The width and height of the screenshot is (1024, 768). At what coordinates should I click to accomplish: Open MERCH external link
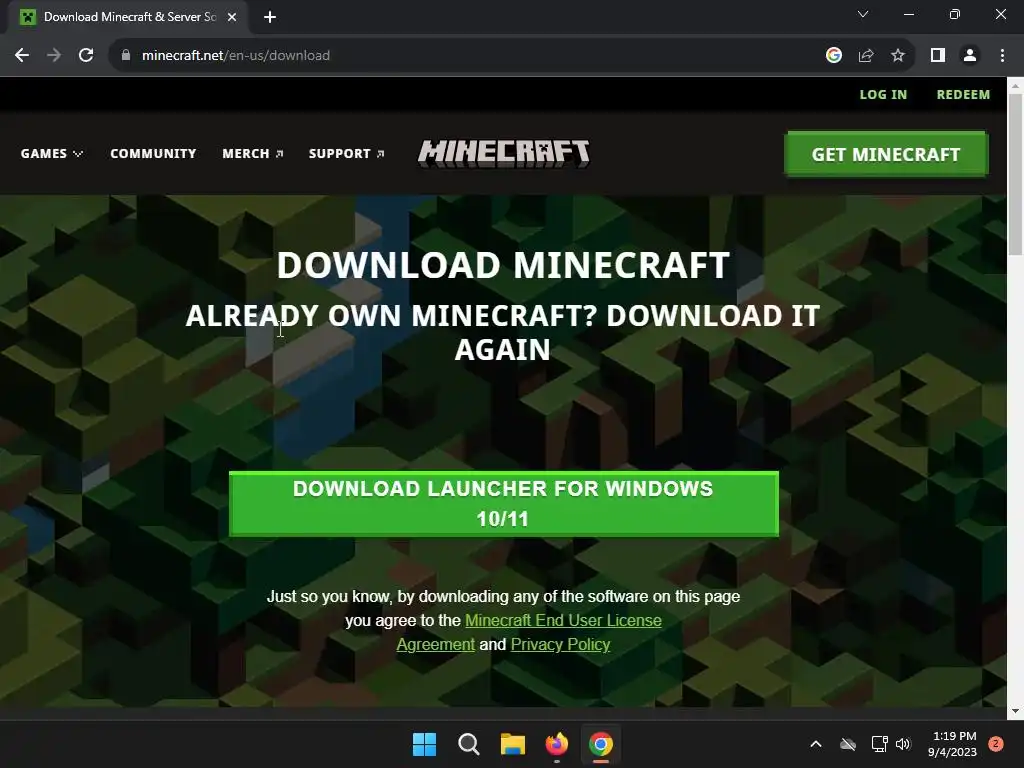[x=253, y=153]
